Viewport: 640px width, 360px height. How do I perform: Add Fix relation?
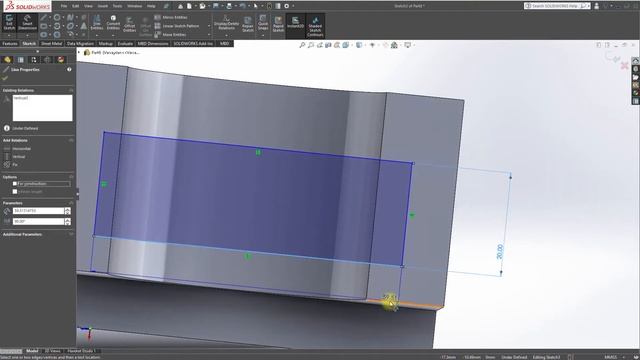(x=11, y=164)
